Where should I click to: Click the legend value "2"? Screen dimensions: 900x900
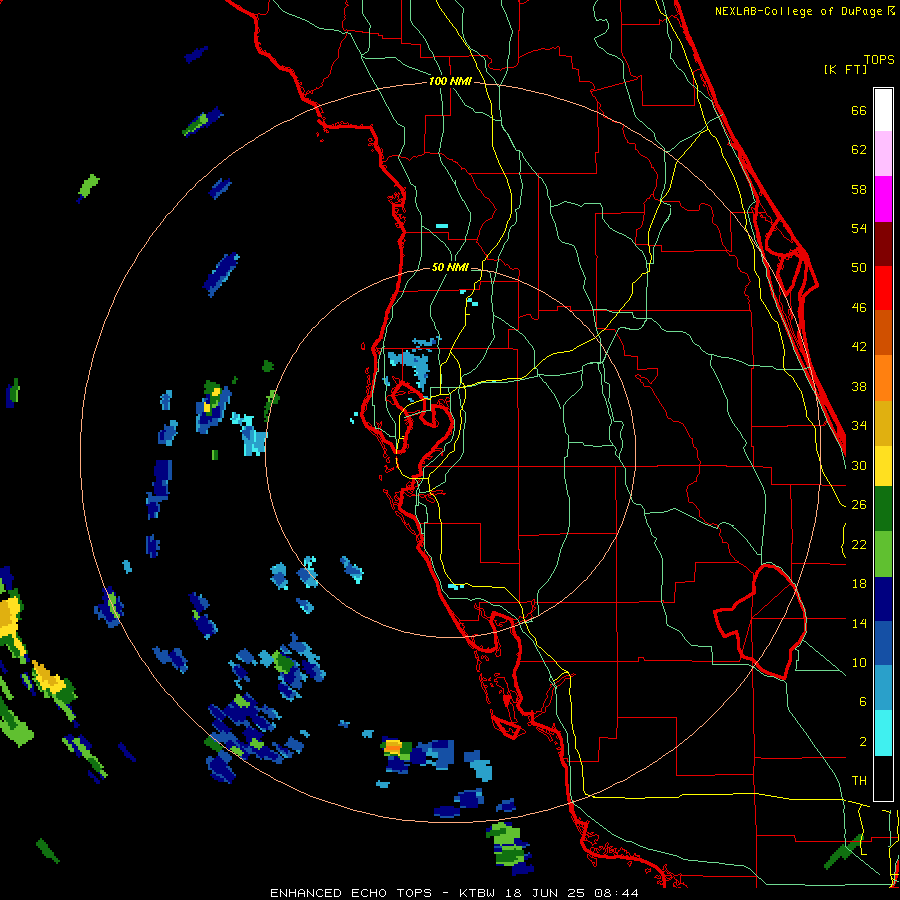(x=862, y=742)
